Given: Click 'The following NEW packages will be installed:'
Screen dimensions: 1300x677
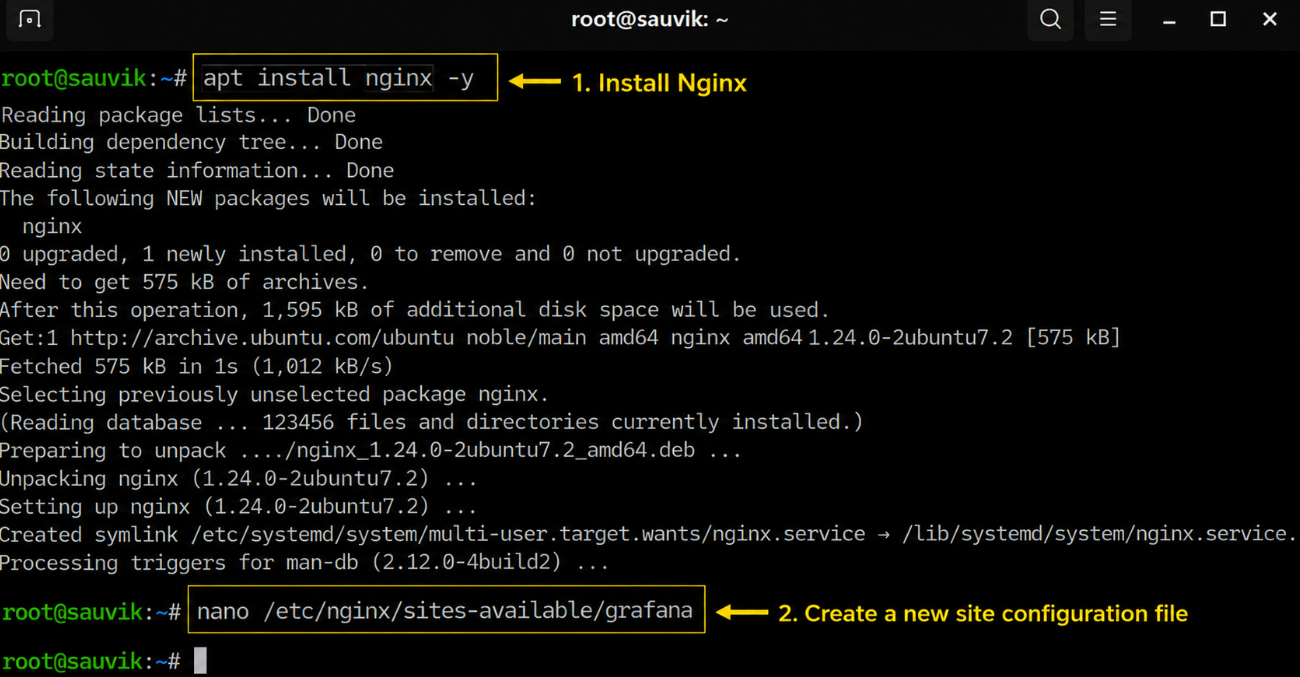Looking at the screenshot, I should [268, 198].
